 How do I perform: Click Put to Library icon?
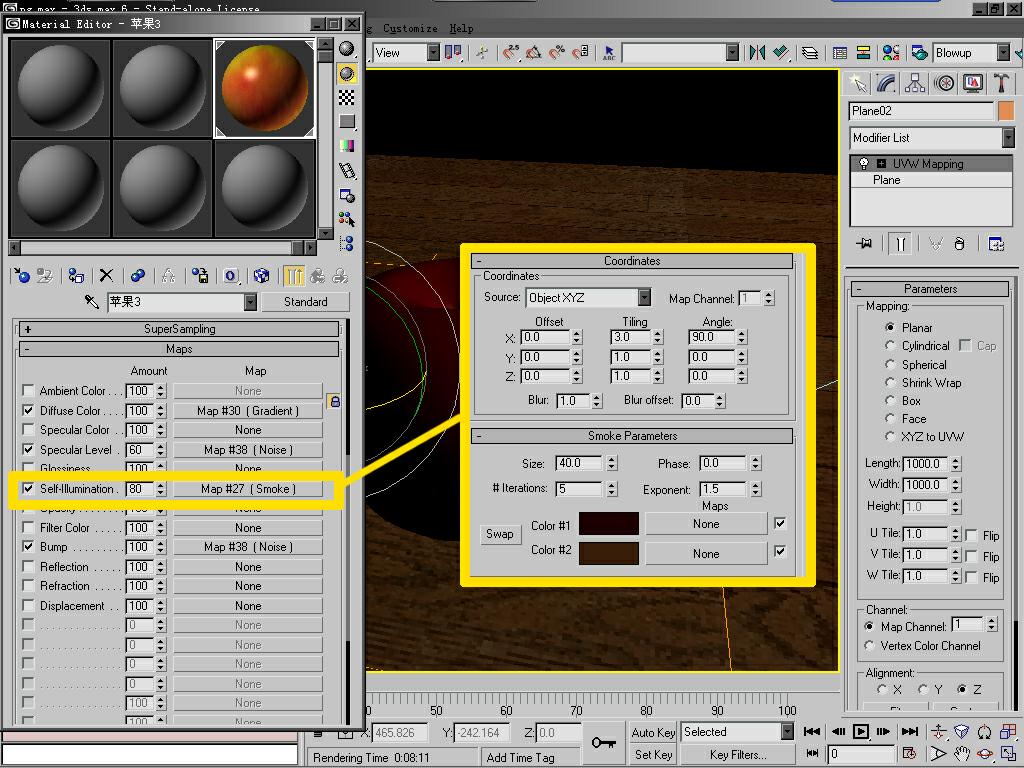pos(200,276)
